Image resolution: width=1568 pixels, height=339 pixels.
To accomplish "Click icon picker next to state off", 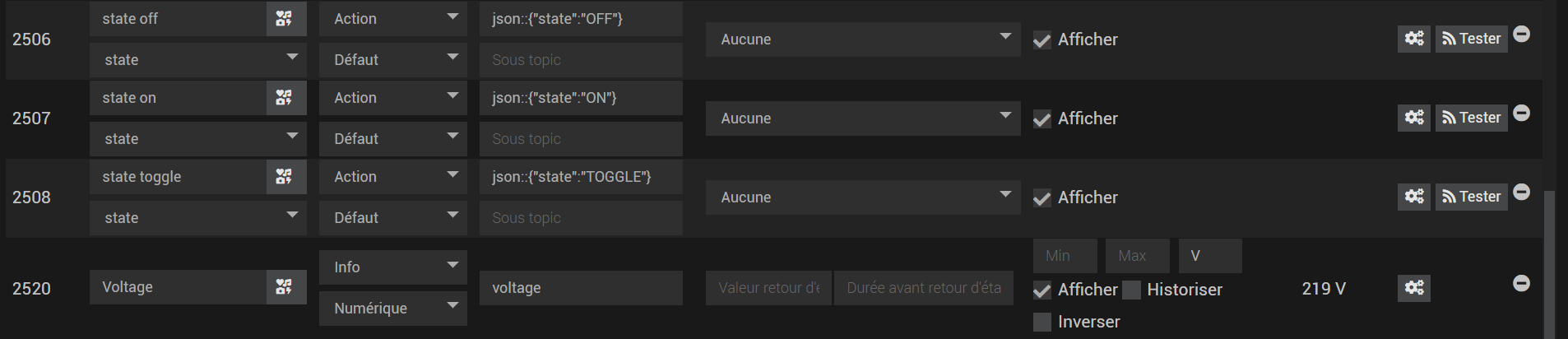I will click(285, 19).
